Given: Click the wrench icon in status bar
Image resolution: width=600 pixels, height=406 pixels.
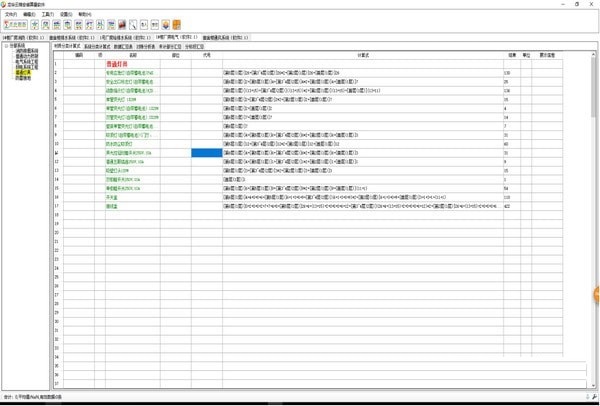Looking at the screenshot, I should click(x=594, y=397).
